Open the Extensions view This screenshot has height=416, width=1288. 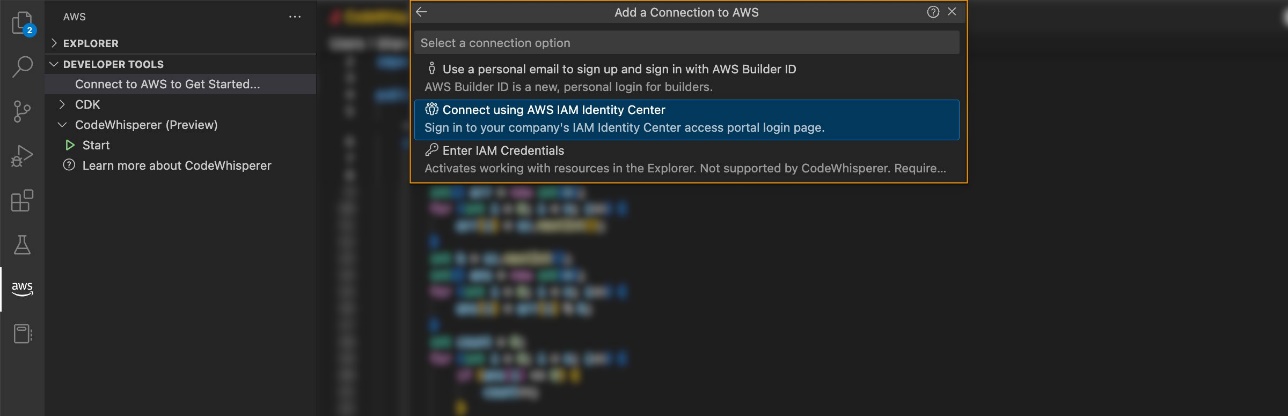[x=22, y=200]
